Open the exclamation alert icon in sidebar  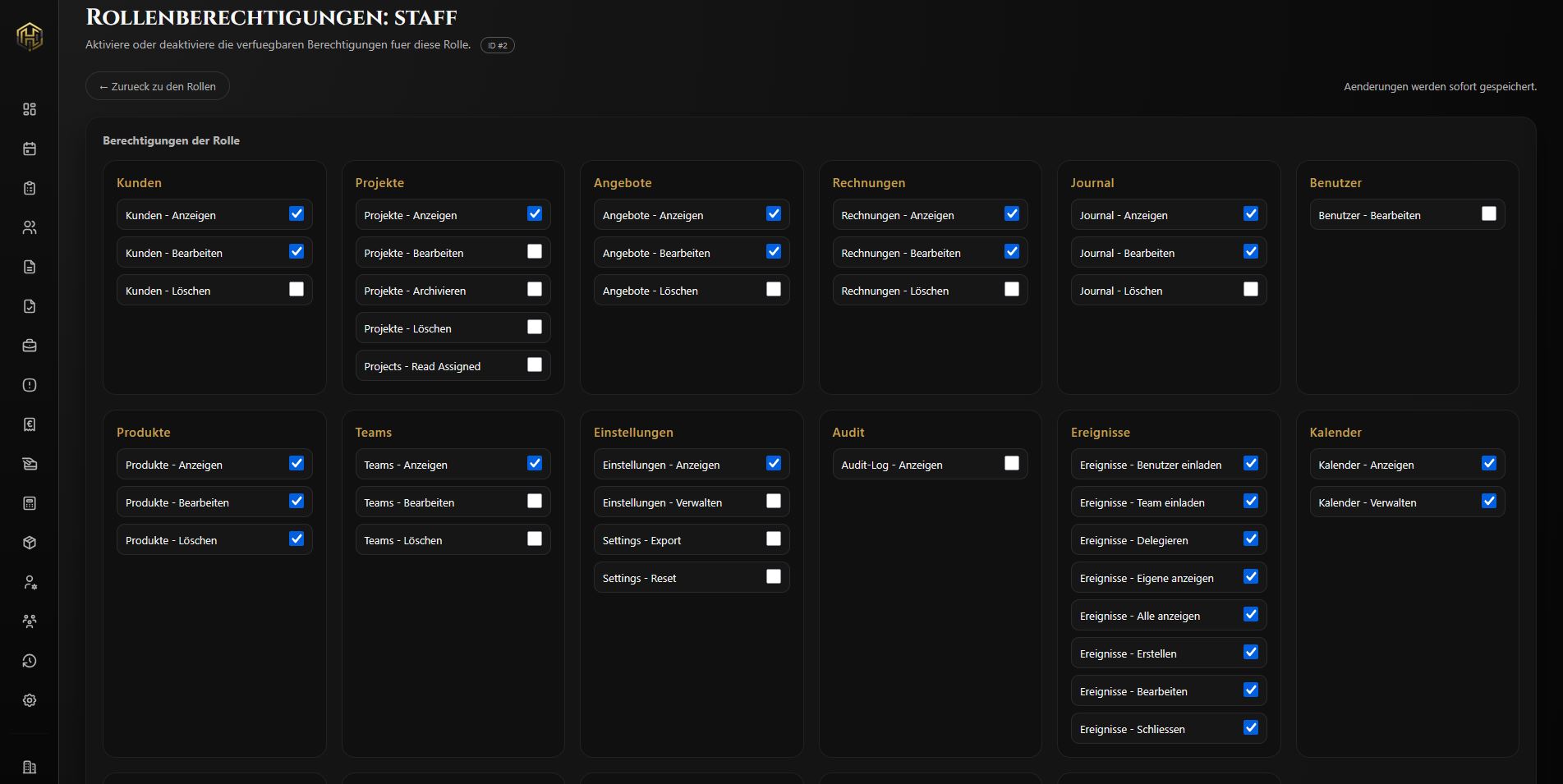click(30, 385)
